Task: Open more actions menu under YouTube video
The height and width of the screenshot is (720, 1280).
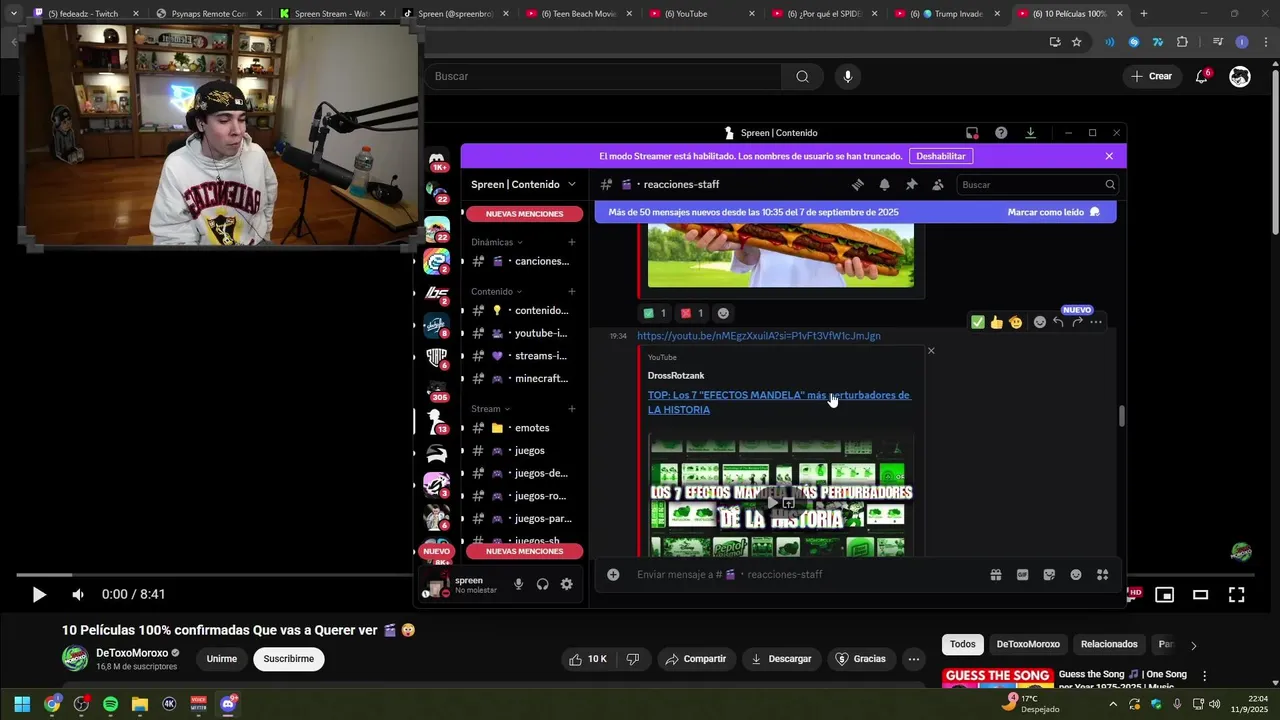Action: pyautogui.click(x=913, y=659)
